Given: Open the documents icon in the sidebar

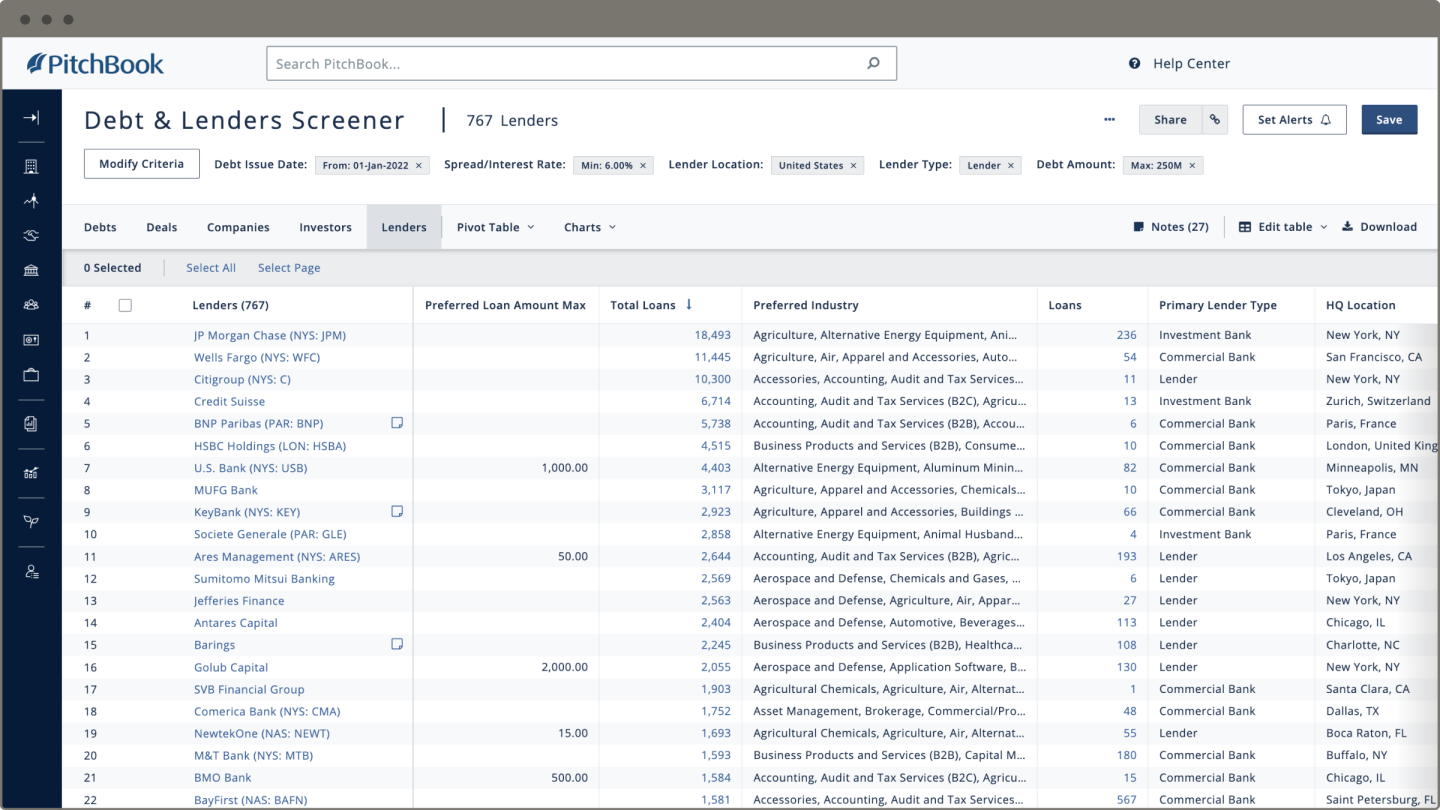Looking at the screenshot, I should coord(31,424).
